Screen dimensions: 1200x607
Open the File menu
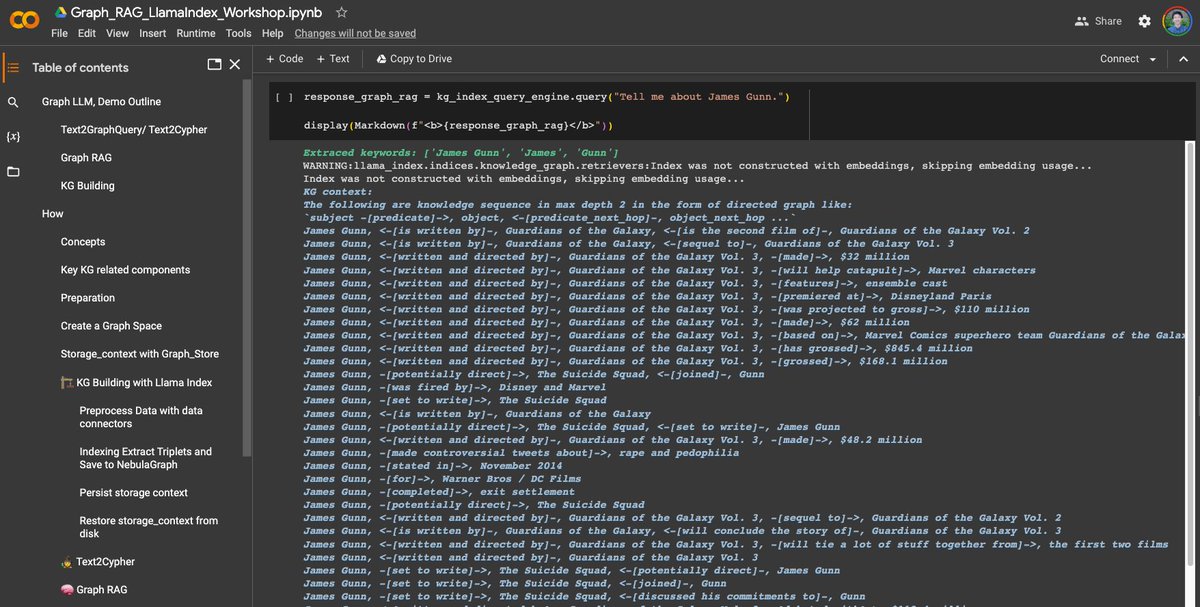pyautogui.click(x=59, y=33)
